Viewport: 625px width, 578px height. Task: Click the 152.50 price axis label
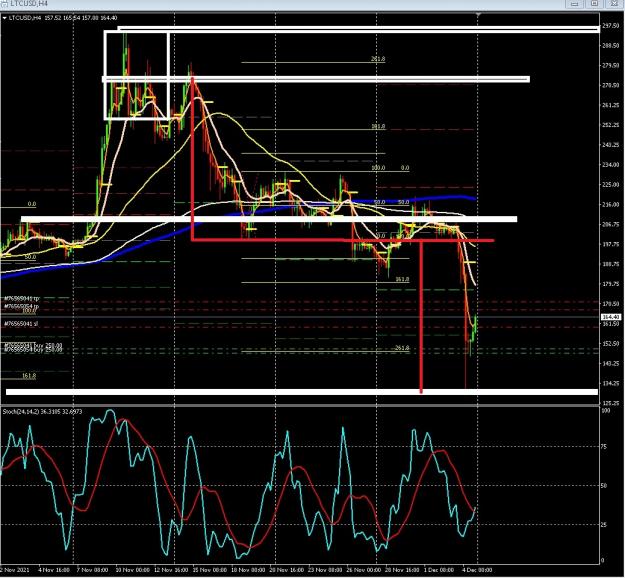(x=611, y=344)
